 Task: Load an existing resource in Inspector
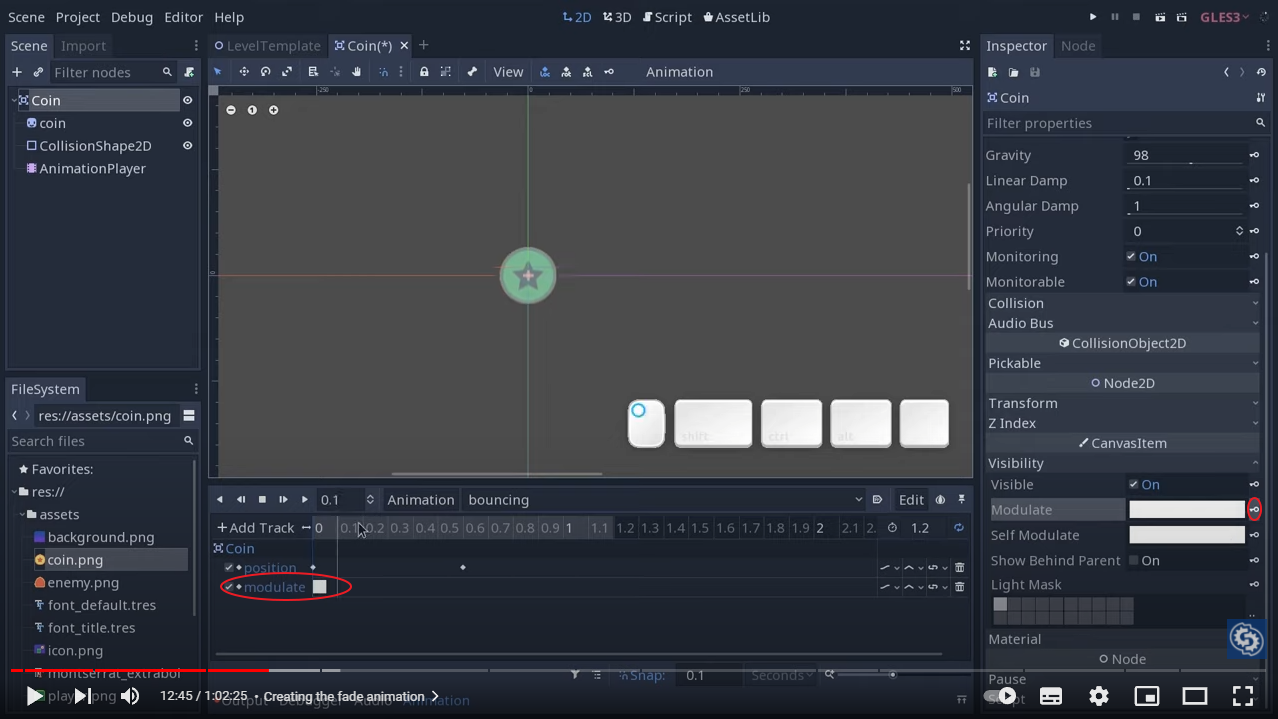[x=1013, y=72]
